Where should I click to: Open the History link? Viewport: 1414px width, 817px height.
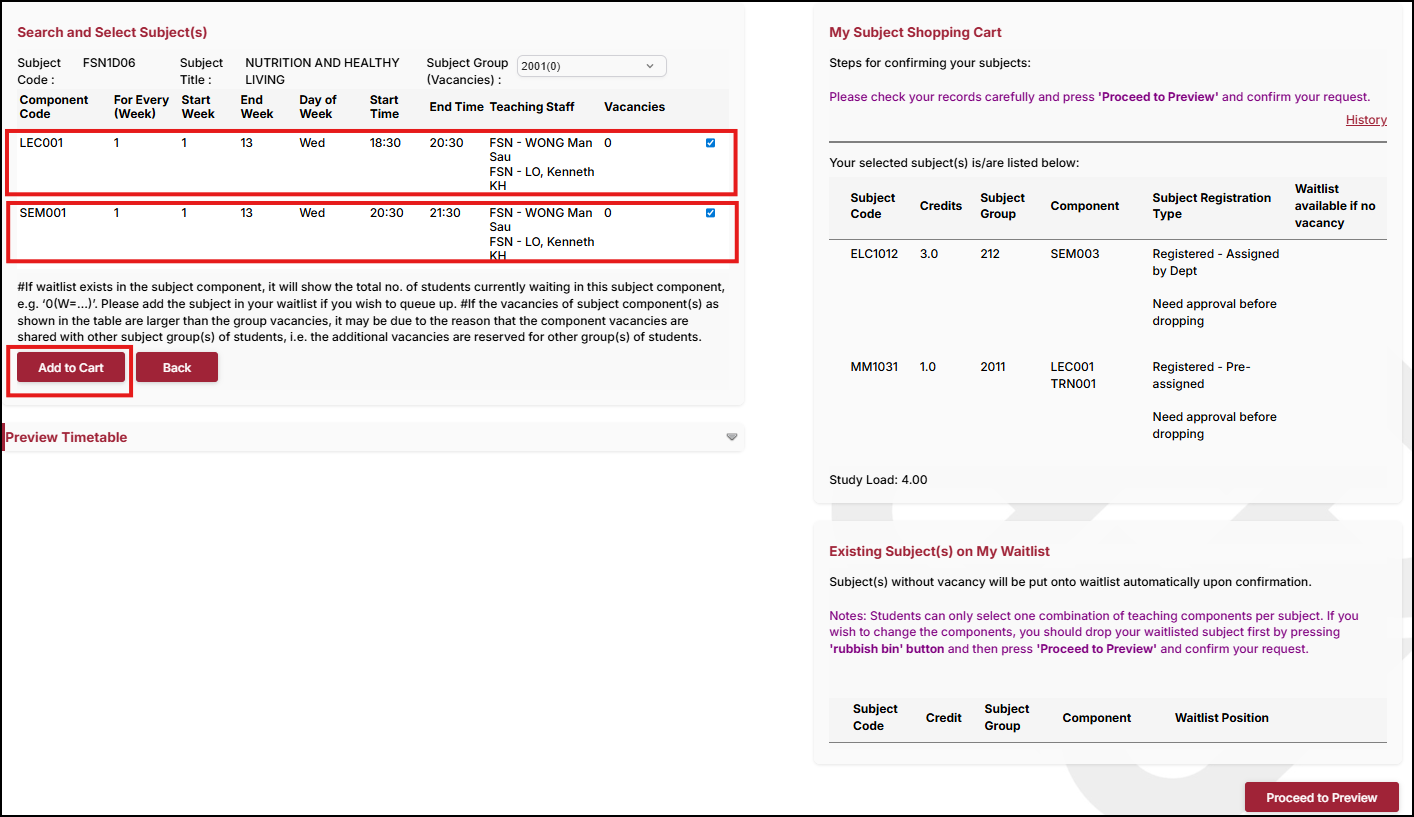1365,120
